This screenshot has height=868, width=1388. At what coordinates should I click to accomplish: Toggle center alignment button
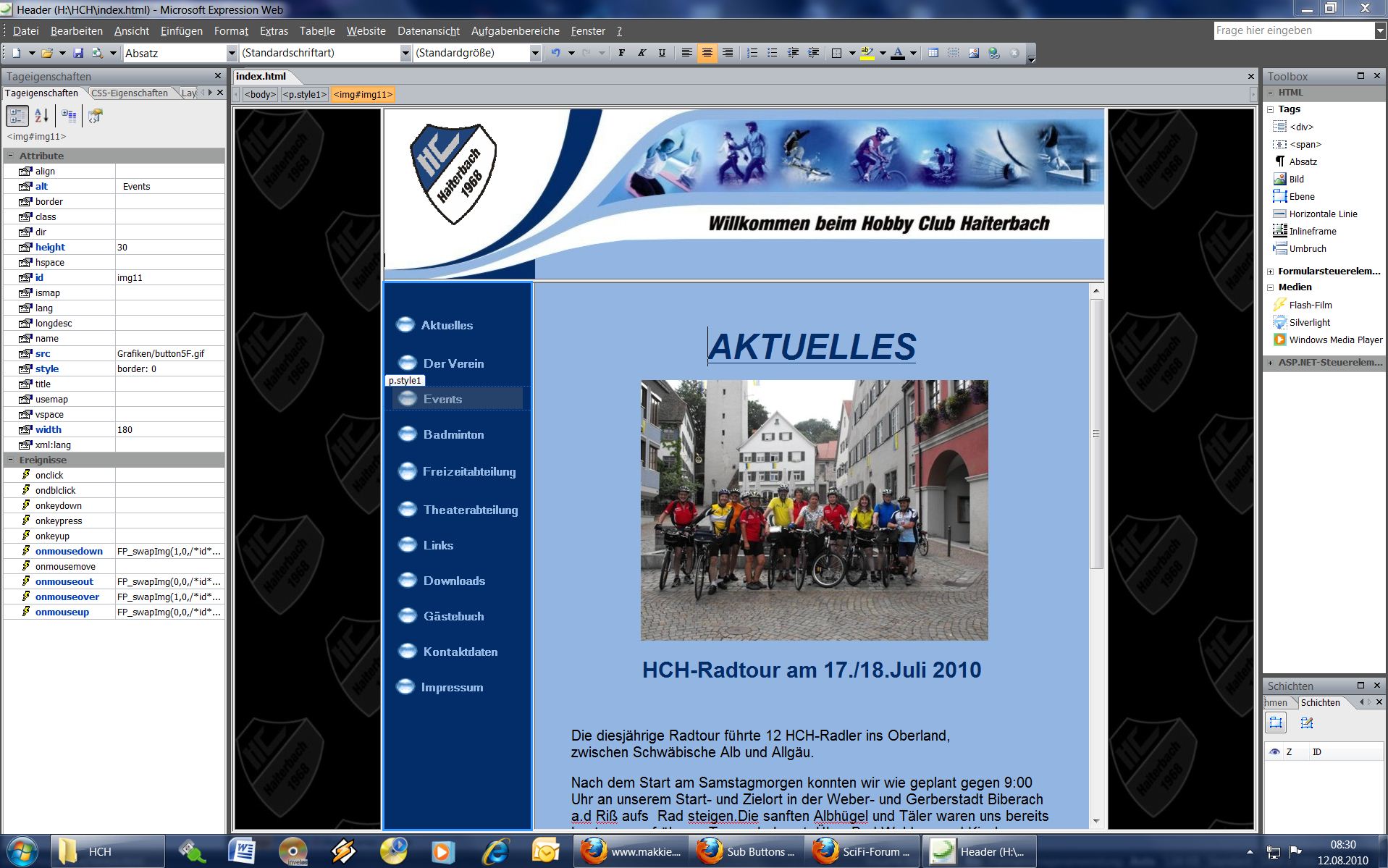(x=707, y=53)
